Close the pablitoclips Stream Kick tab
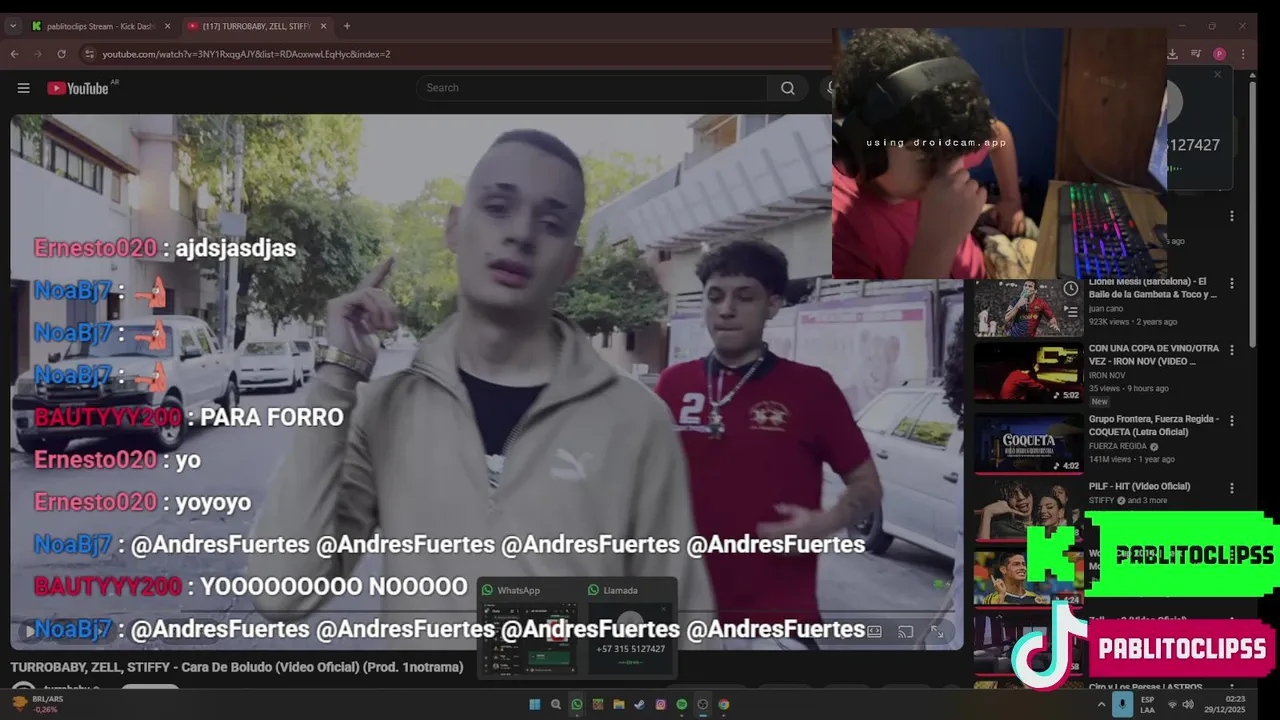 click(x=167, y=26)
